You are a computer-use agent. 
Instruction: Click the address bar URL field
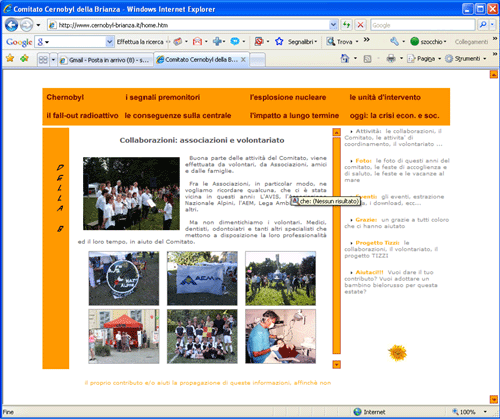pyautogui.click(x=189, y=25)
